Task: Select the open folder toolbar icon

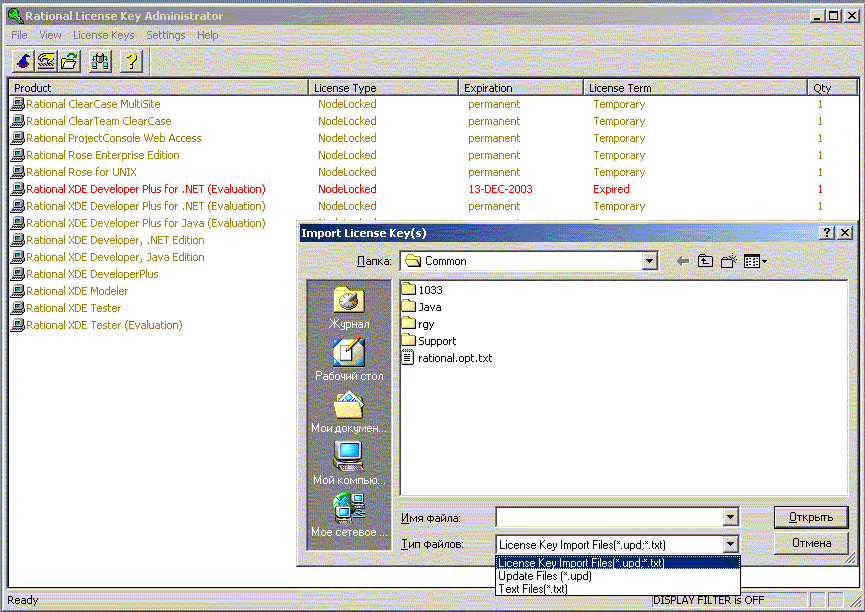Action: click(69, 61)
